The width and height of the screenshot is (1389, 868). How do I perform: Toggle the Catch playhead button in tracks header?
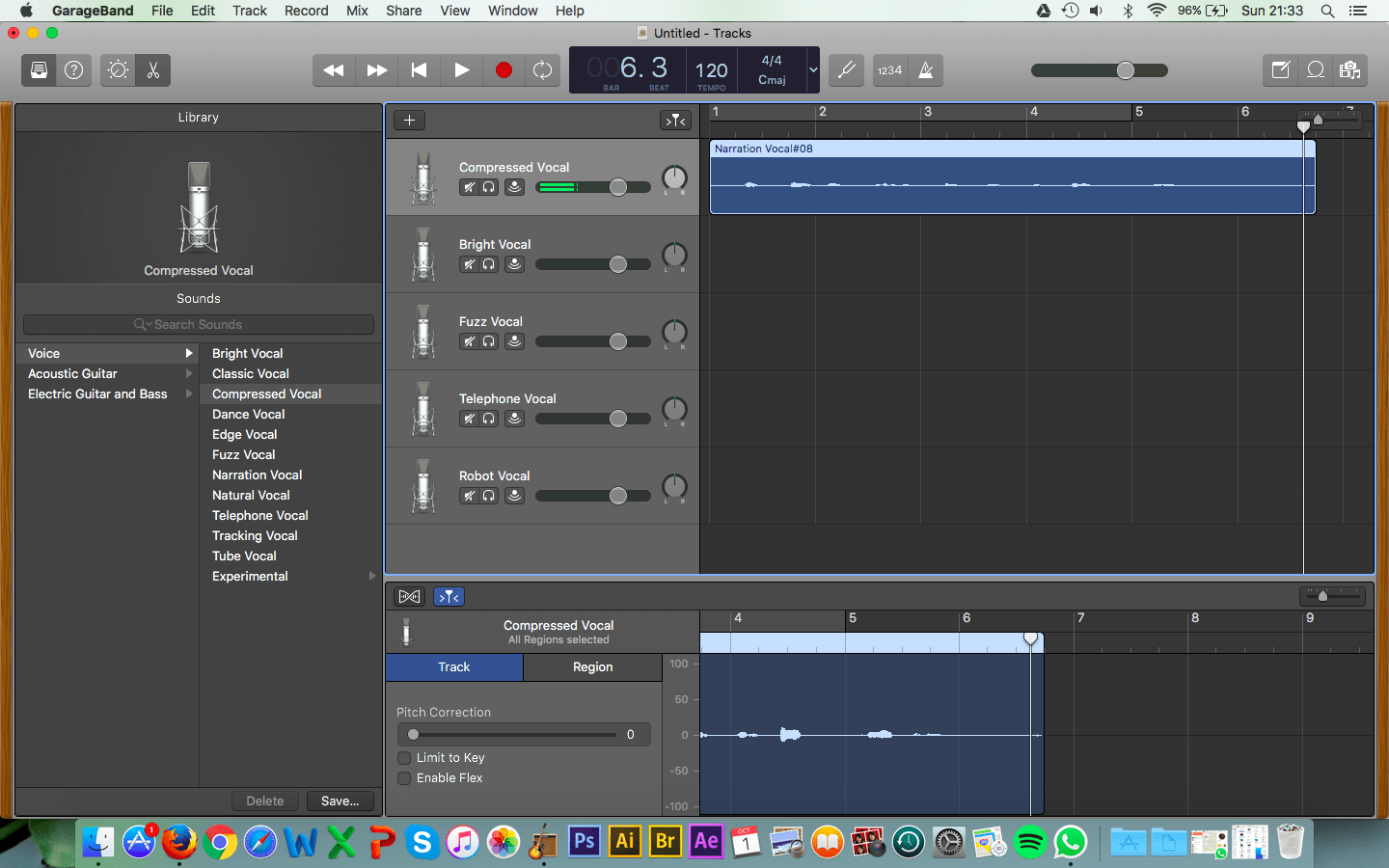click(x=675, y=120)
